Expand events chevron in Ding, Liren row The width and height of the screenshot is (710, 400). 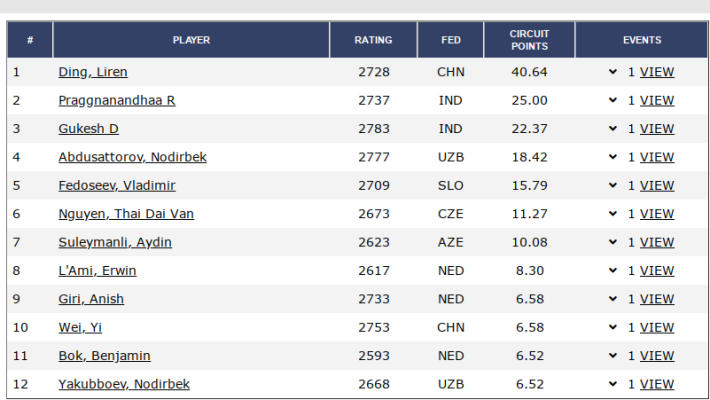(x=612, y=72)
